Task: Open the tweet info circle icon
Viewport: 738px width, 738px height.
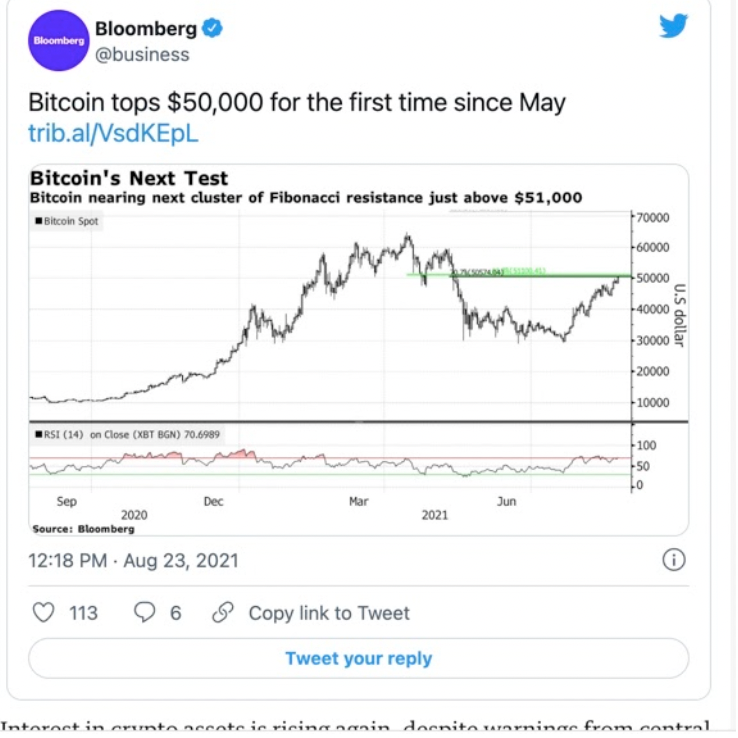Action: pyautogui.click(x=674, y=559)
